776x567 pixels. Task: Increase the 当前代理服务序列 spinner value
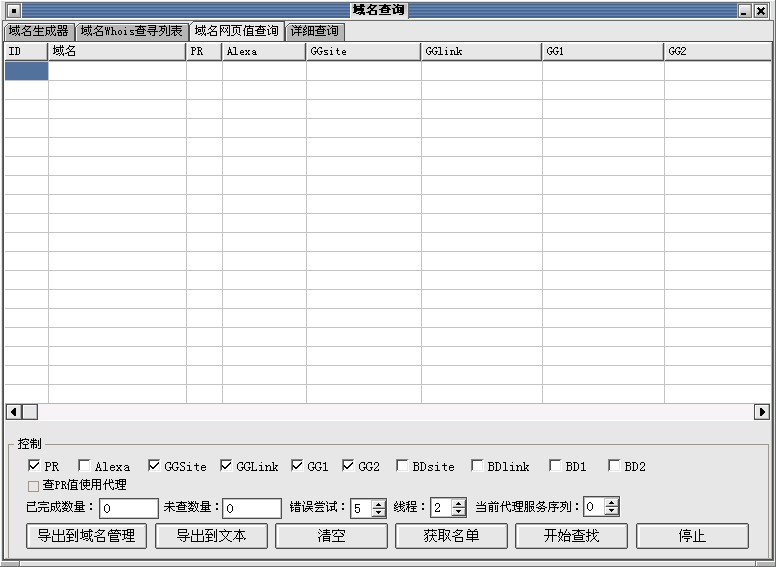coord(611,503)
